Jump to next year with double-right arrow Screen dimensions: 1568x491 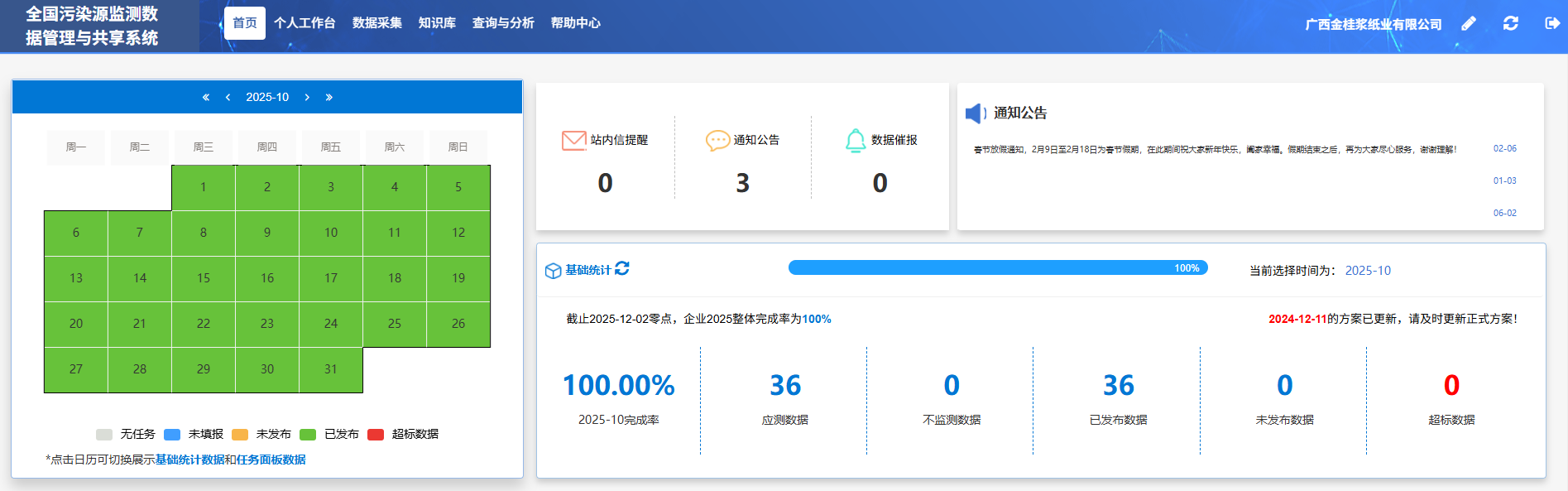click(328, 98)
